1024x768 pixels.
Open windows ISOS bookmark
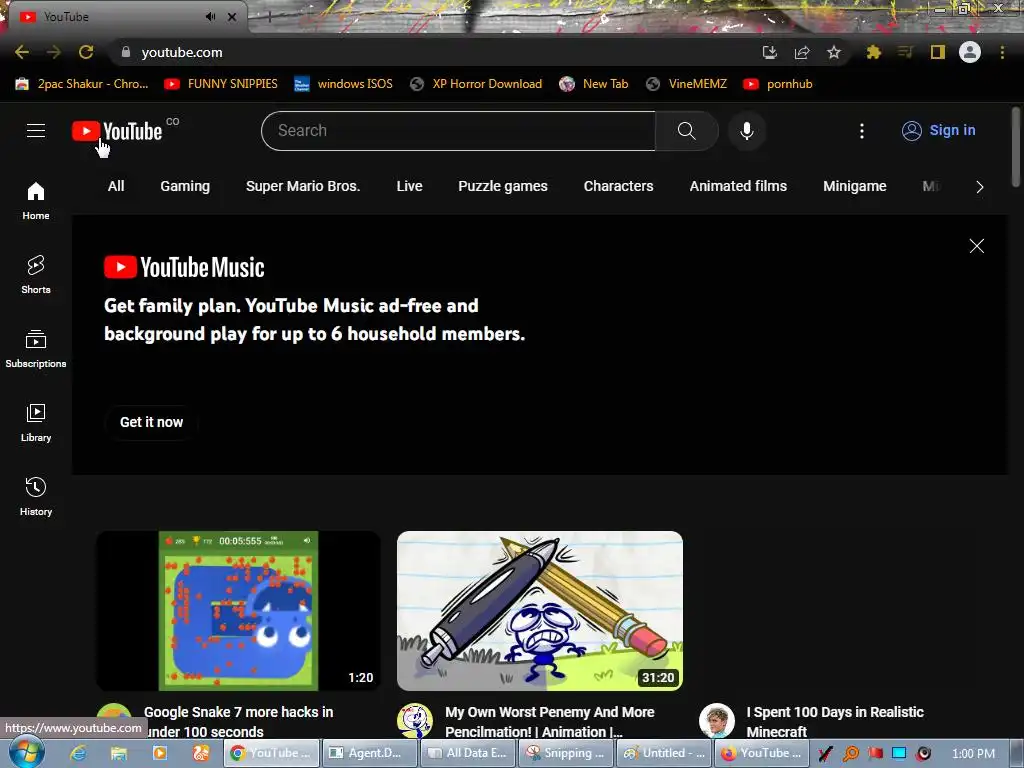344,84
